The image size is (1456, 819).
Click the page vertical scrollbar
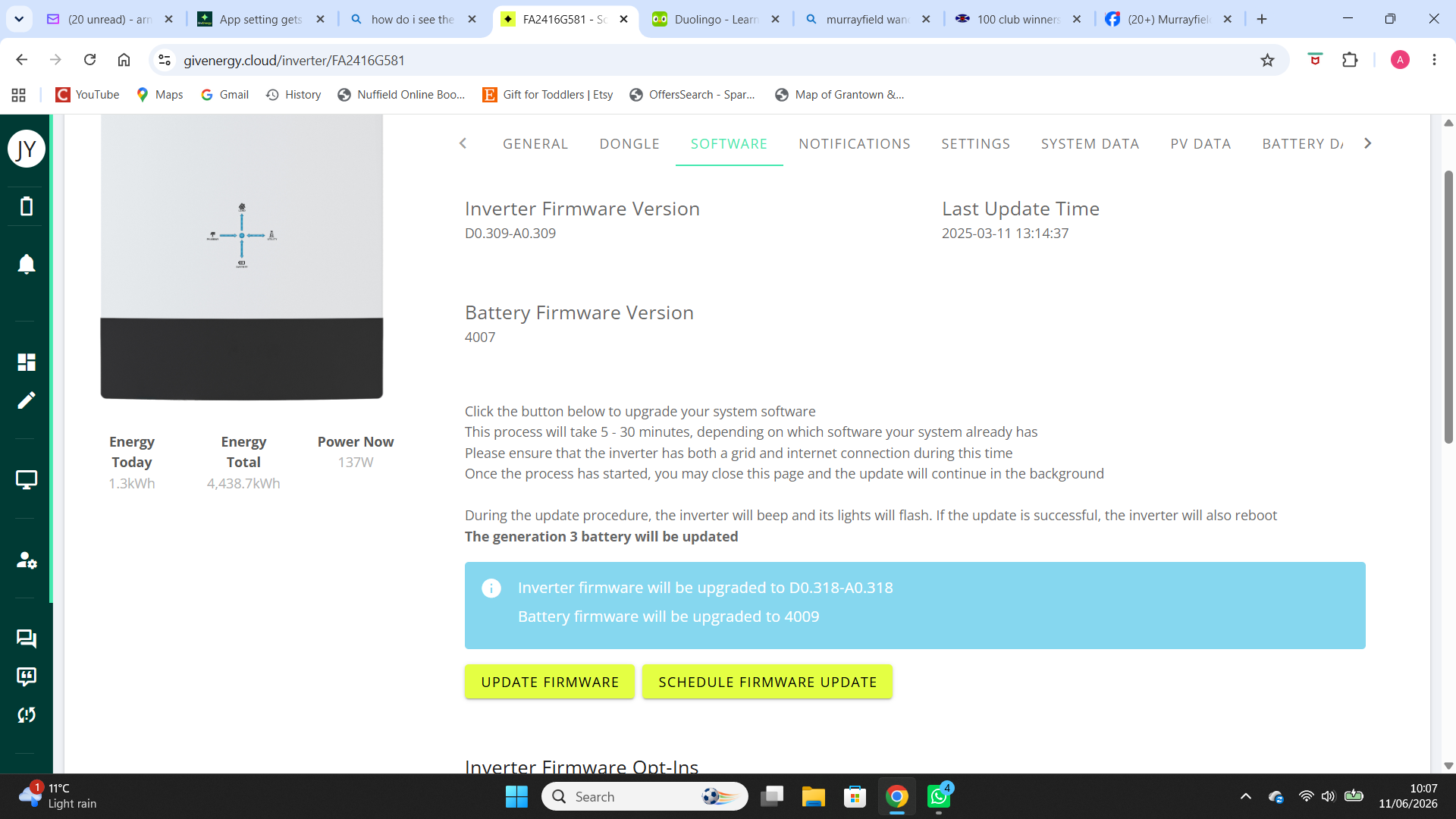1448,307
